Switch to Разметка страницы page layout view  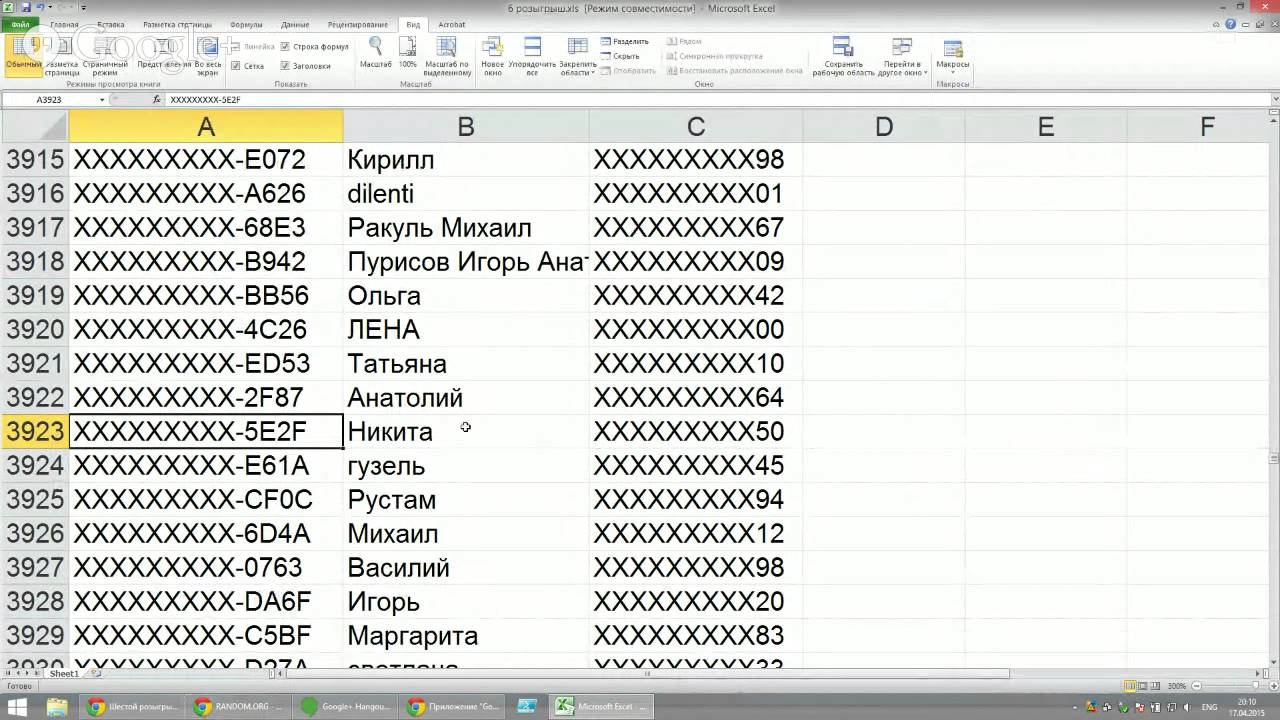pyautogui.click(x=62, y=54)
